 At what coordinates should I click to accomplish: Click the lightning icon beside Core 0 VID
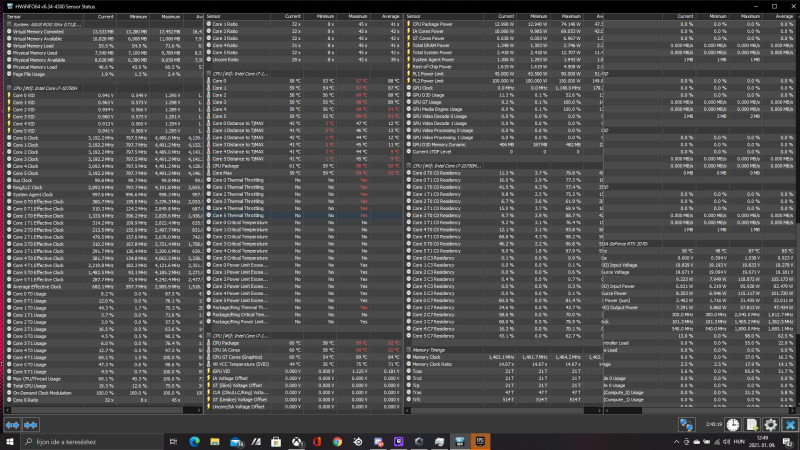9,95
